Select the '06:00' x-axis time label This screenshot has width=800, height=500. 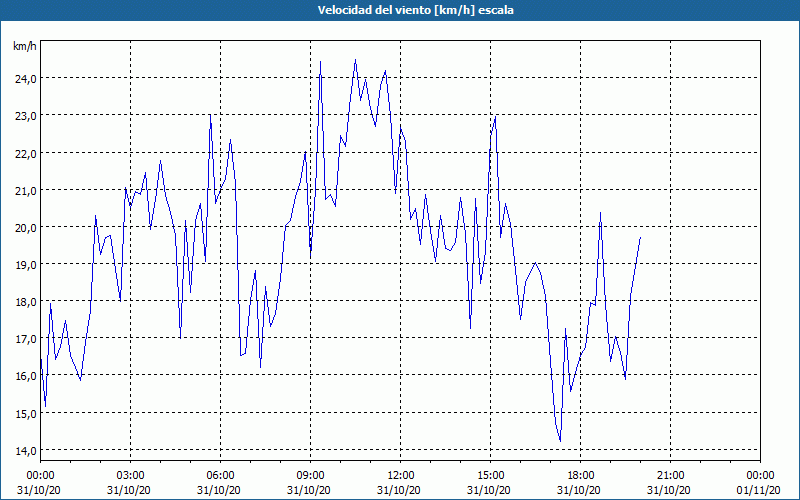(220, 476)
